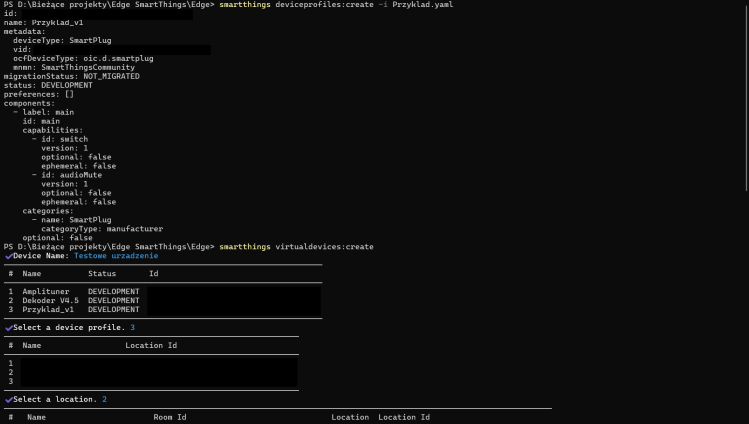This screenshot has width=749, height=424.
Task: Select the Amplituner row in profile table
Action: coord(46,292)
